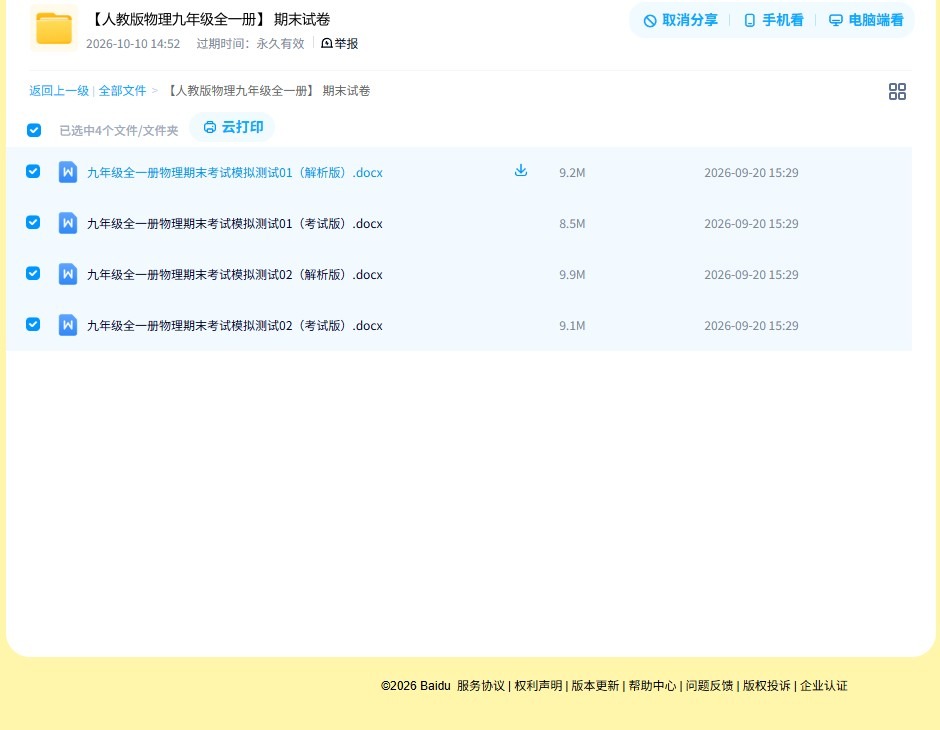
Task: Click Word icon of 测试01（解析版）.docx
Action: pos(68,173)
